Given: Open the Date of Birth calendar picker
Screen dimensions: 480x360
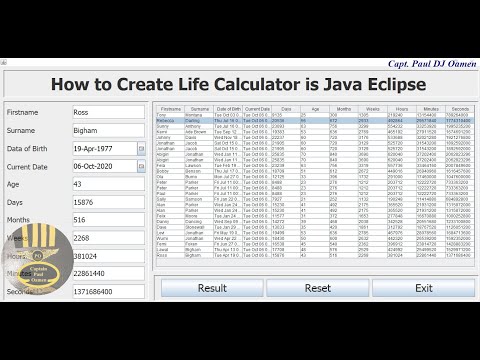Looking at the screenshot, I should 141,149.
